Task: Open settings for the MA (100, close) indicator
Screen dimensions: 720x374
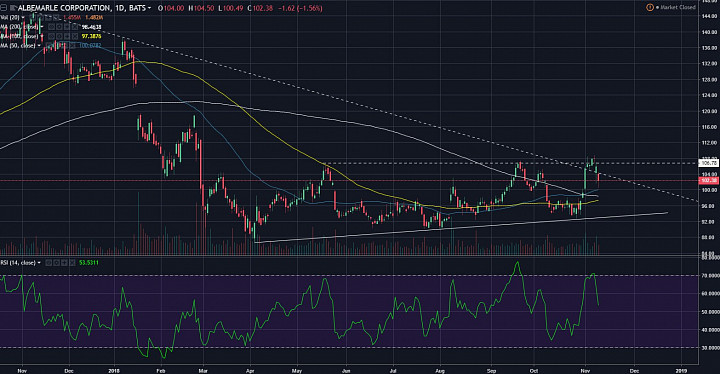Action: pos(59,36)
